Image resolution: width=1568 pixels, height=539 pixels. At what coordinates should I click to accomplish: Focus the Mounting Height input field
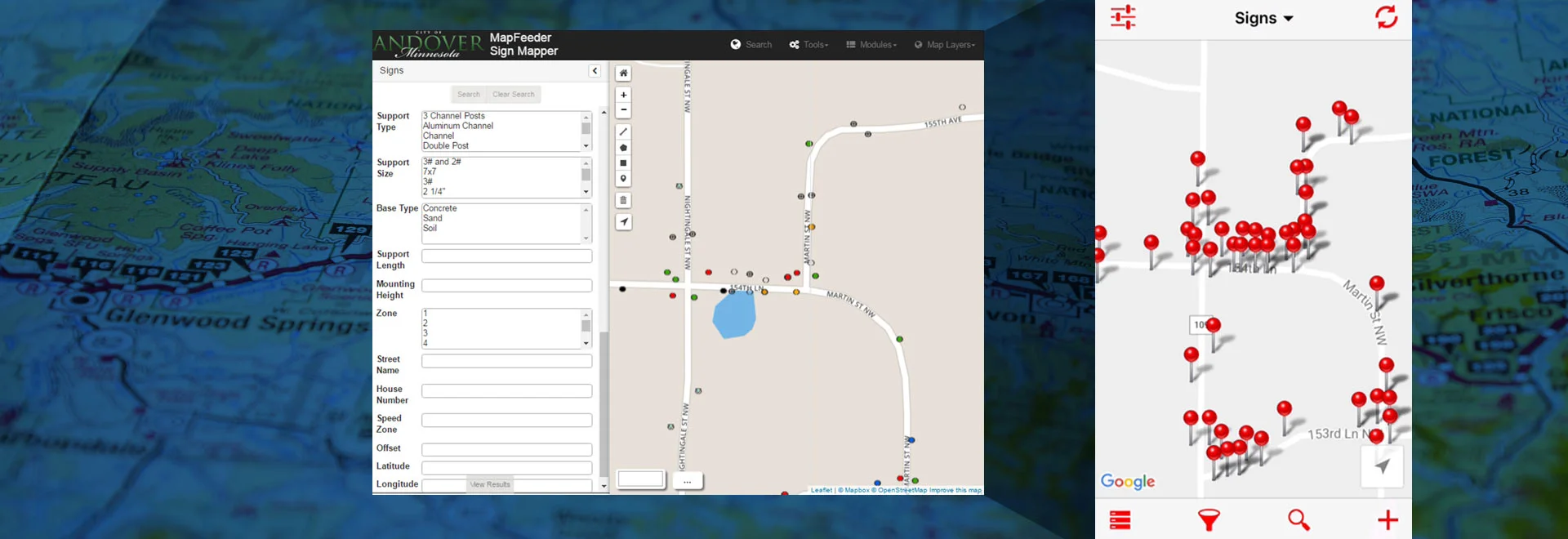pyautogui.click(x=506, y=286)
